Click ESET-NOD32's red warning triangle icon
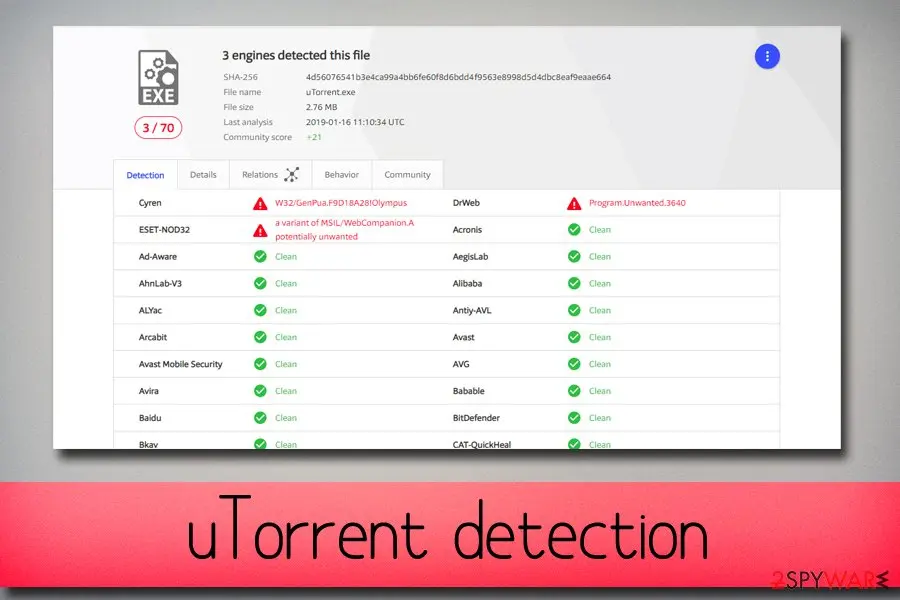Image resolution: width=900 pixels, height=600 pixels. 260,230
